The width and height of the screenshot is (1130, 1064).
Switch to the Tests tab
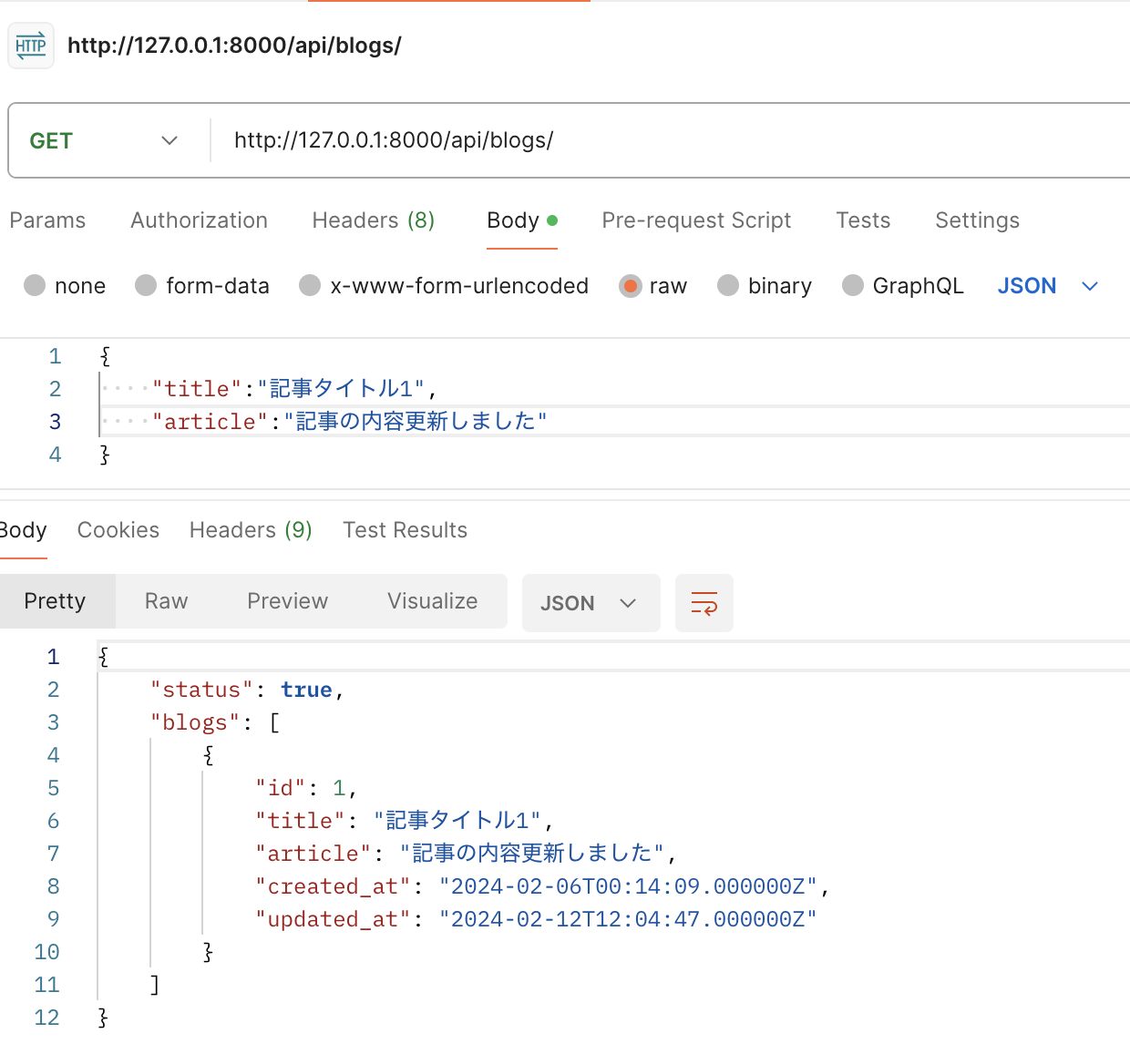pyautogui.click(x=863, y=220)
